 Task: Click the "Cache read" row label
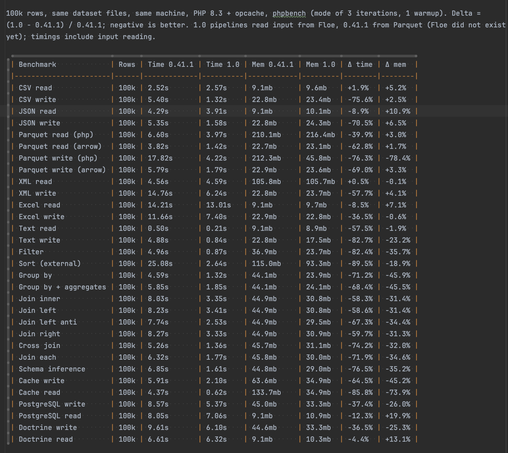pos(39,392)
